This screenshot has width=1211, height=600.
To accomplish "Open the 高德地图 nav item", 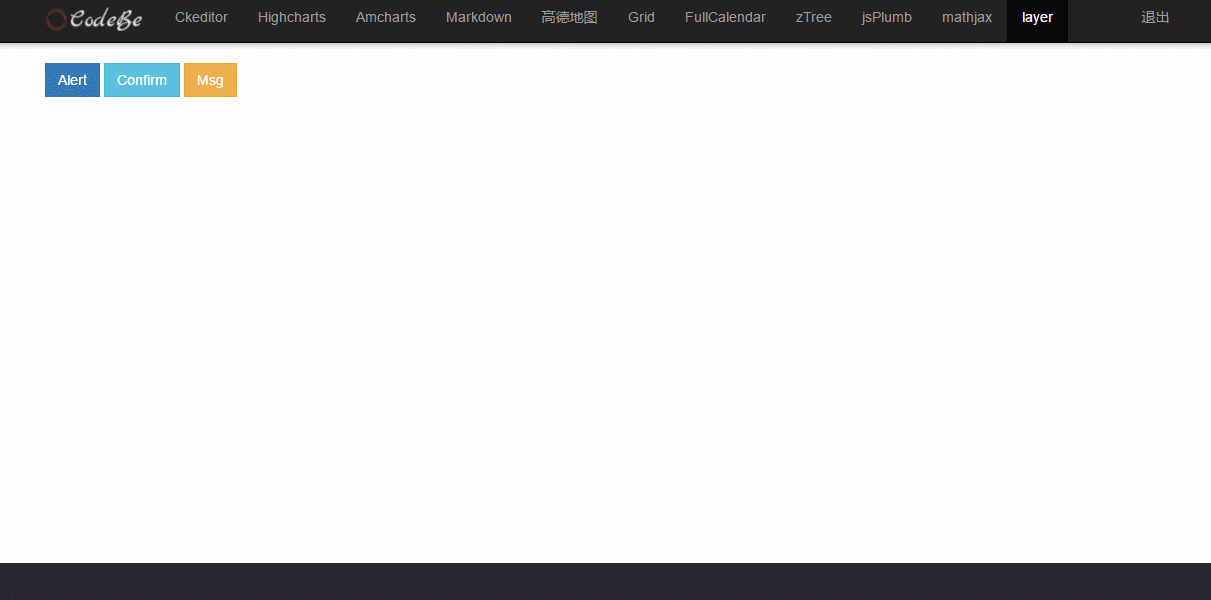I will point(570,18).
